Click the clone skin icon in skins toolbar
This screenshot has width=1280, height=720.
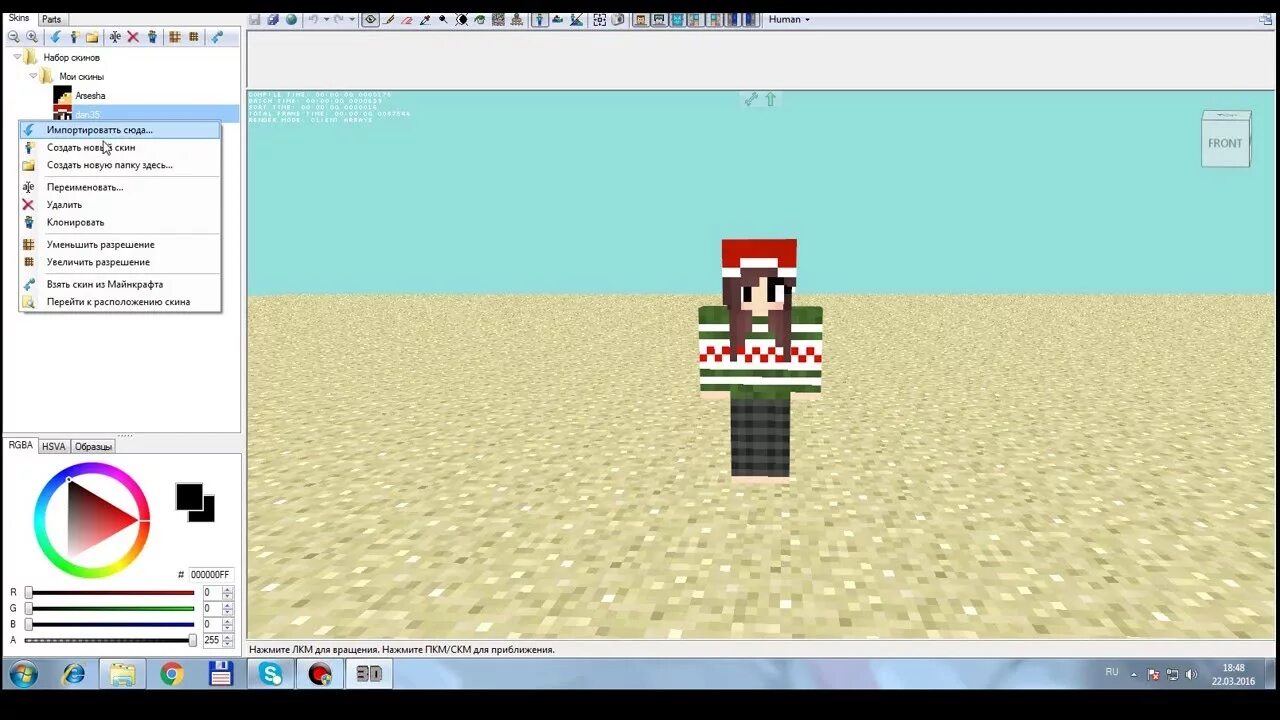point(153,37)
